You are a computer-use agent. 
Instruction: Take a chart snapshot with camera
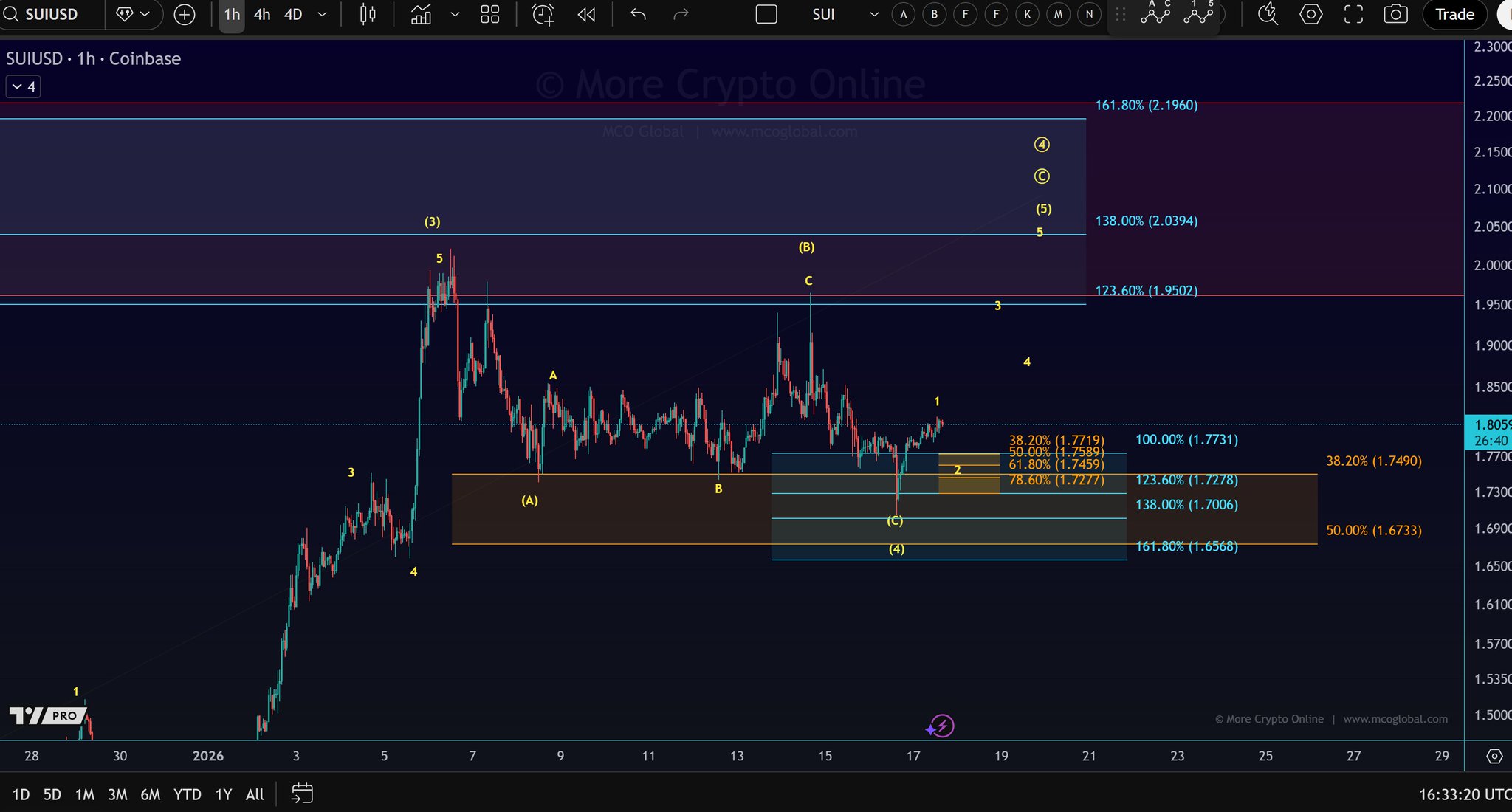[x=1395, y=14]
